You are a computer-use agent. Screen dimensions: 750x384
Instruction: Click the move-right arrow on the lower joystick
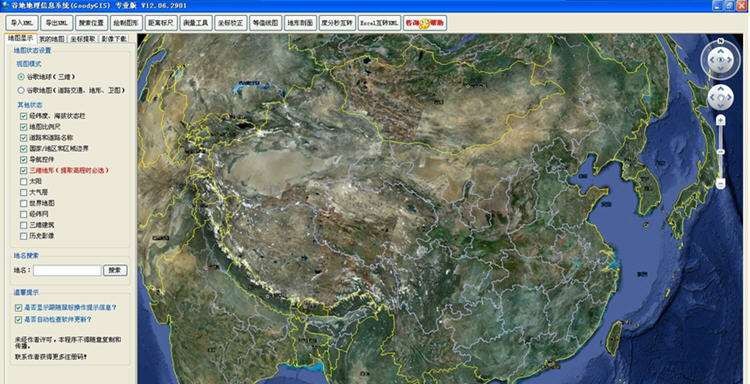tap(728, 98)
